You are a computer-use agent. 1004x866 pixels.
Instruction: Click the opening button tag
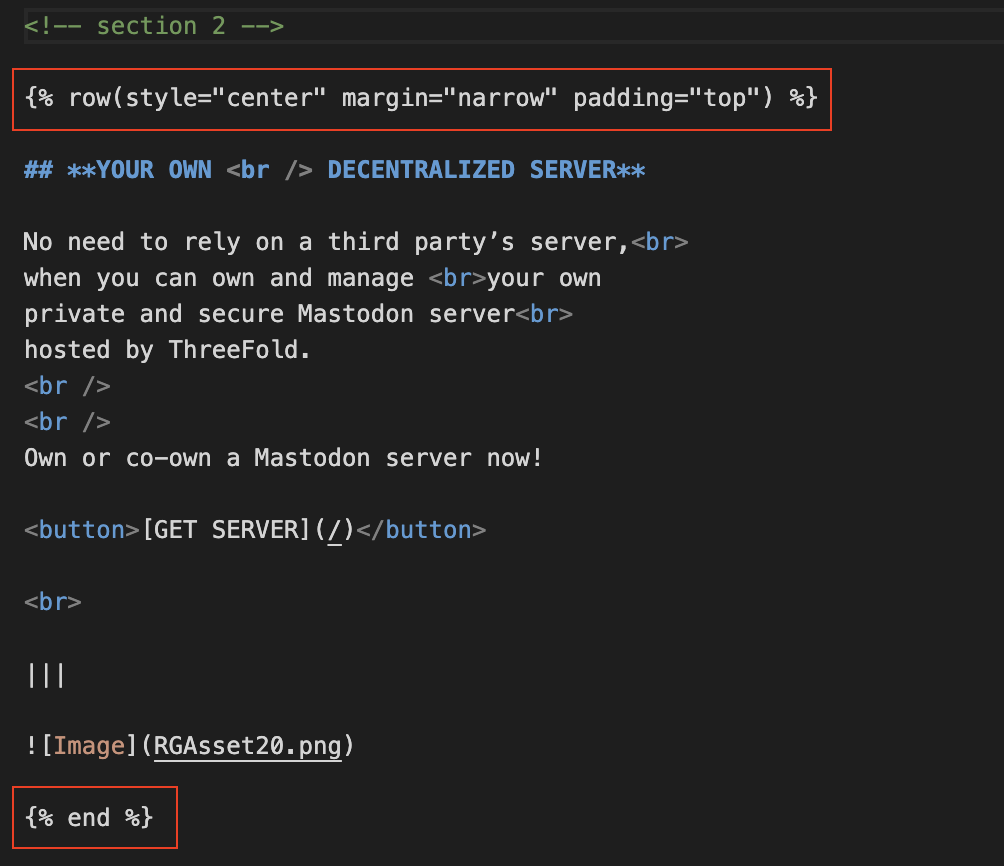(x=82, y=530)
